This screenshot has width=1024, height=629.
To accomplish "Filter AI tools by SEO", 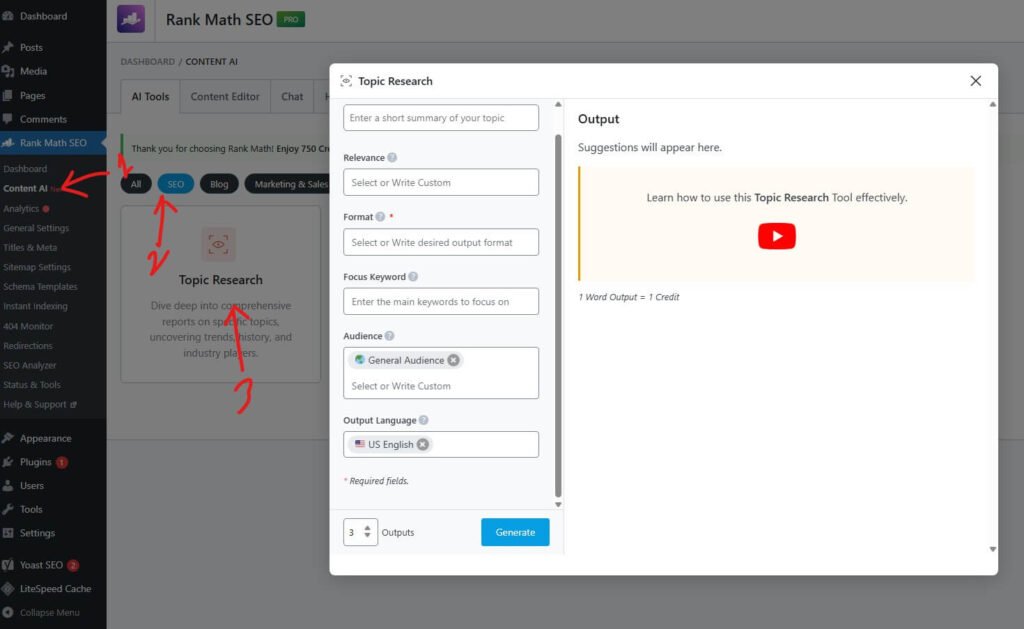I will [x=176, y=184].
